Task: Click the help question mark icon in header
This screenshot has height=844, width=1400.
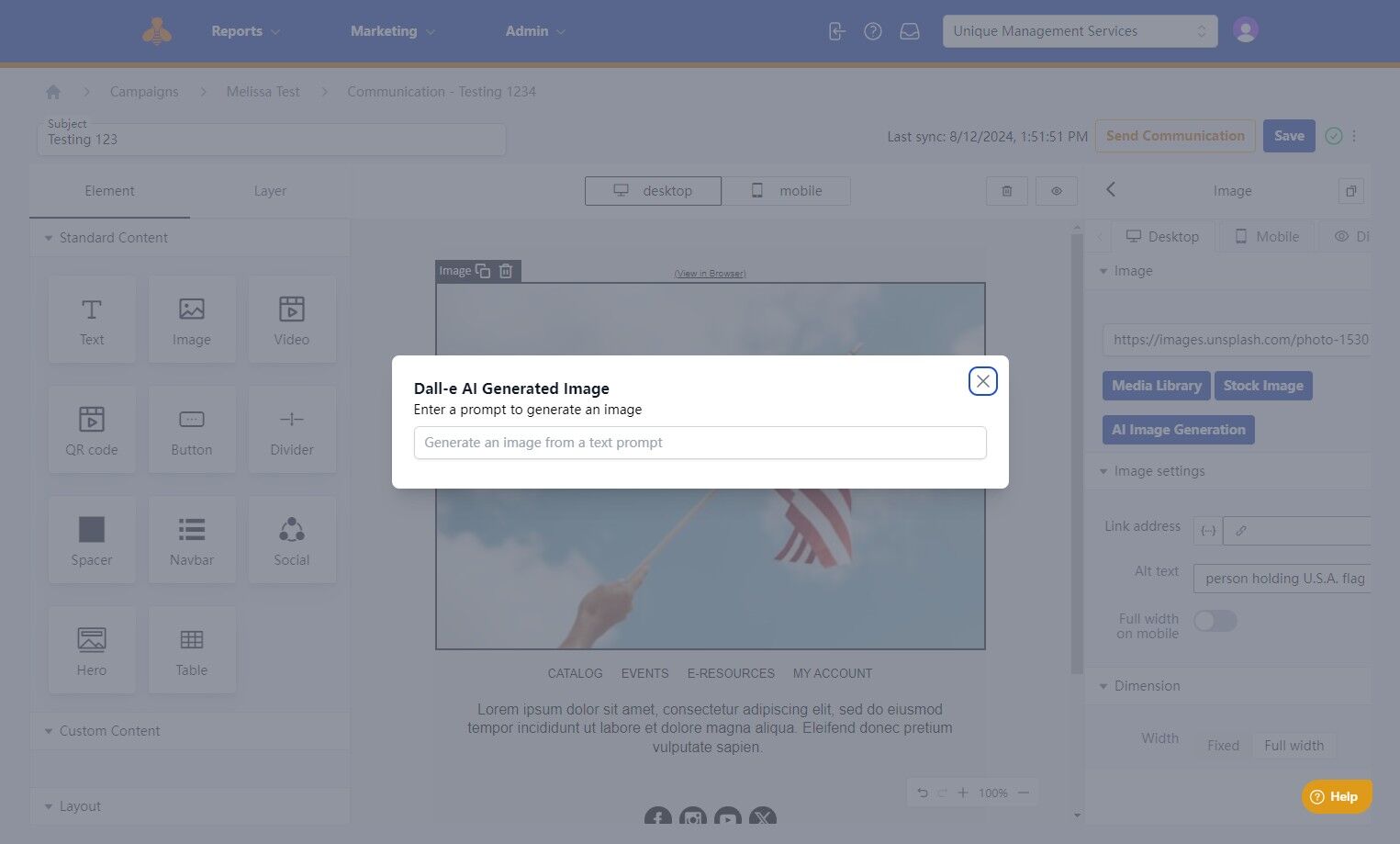Action: pyautogui.click(x=873, y=31)
